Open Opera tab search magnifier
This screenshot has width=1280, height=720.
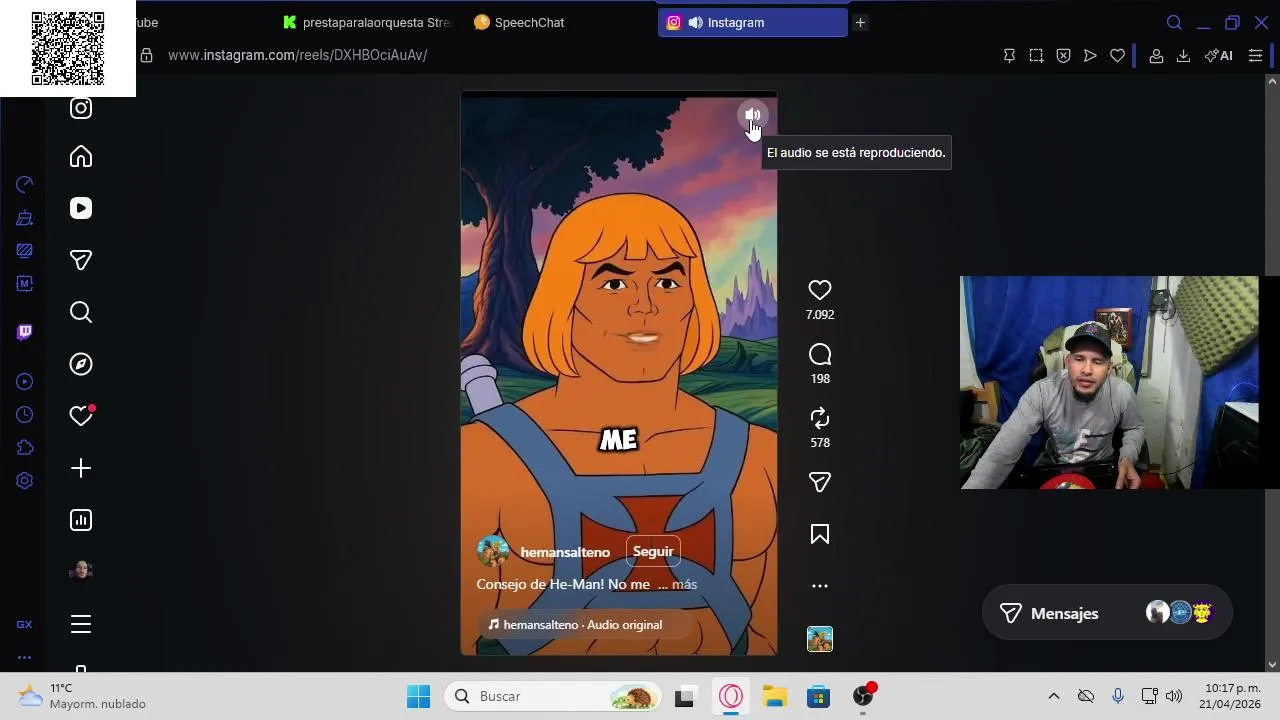[1175, 22]
